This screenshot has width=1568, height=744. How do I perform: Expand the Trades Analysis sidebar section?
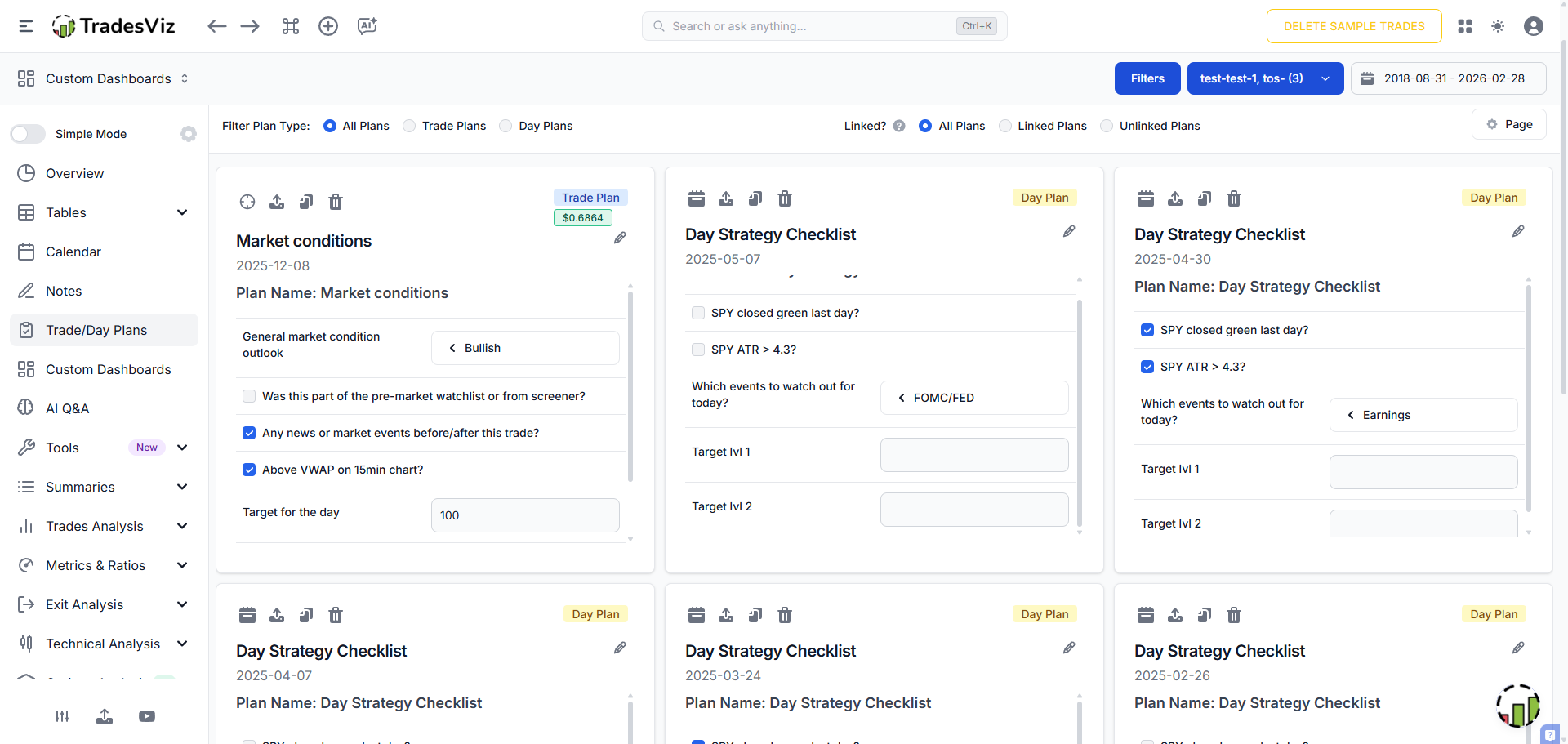click(x=182, y=526)
